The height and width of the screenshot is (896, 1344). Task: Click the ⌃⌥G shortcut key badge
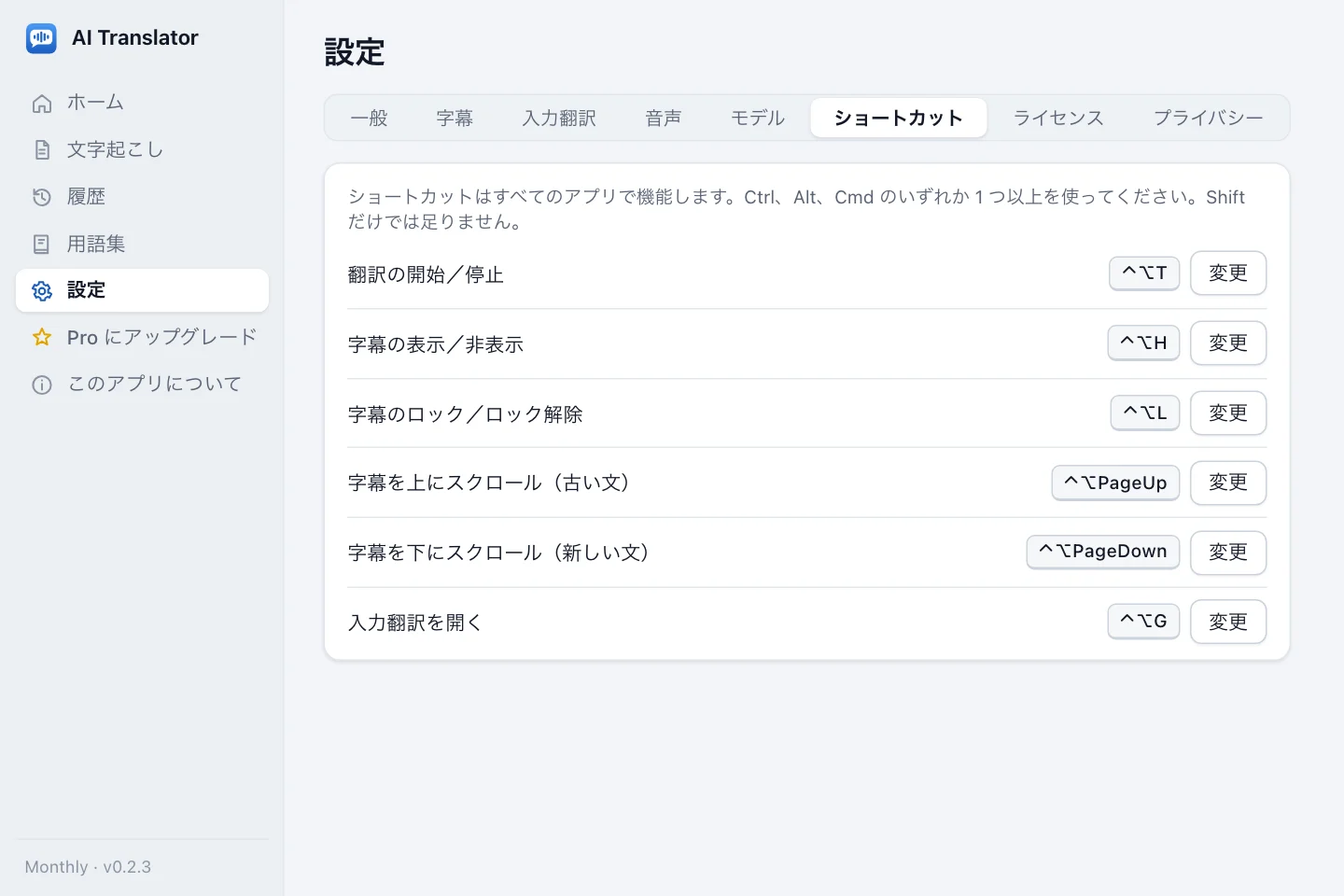(x=1143, y=622)
